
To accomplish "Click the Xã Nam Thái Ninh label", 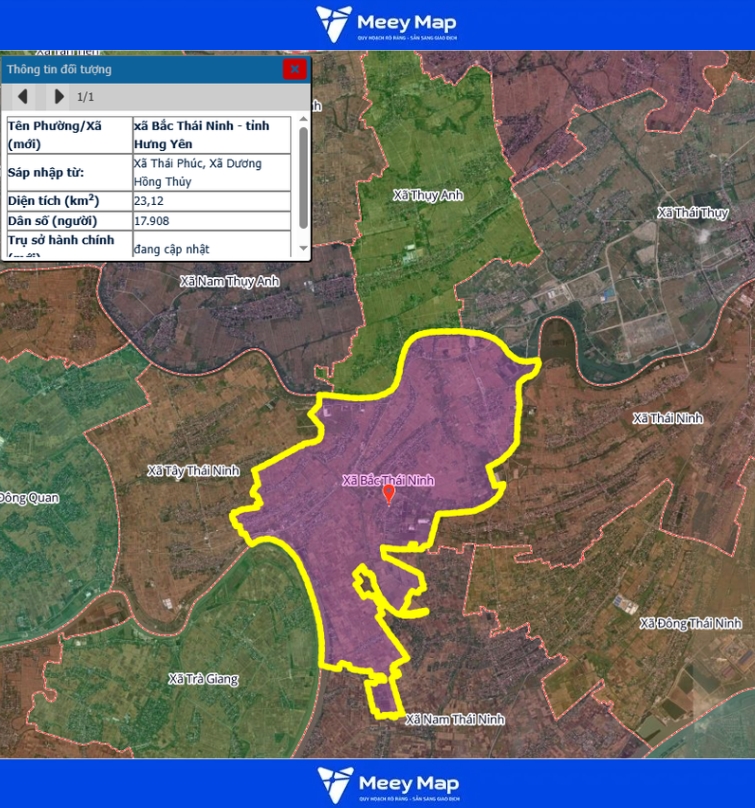I will click(455, 719).
